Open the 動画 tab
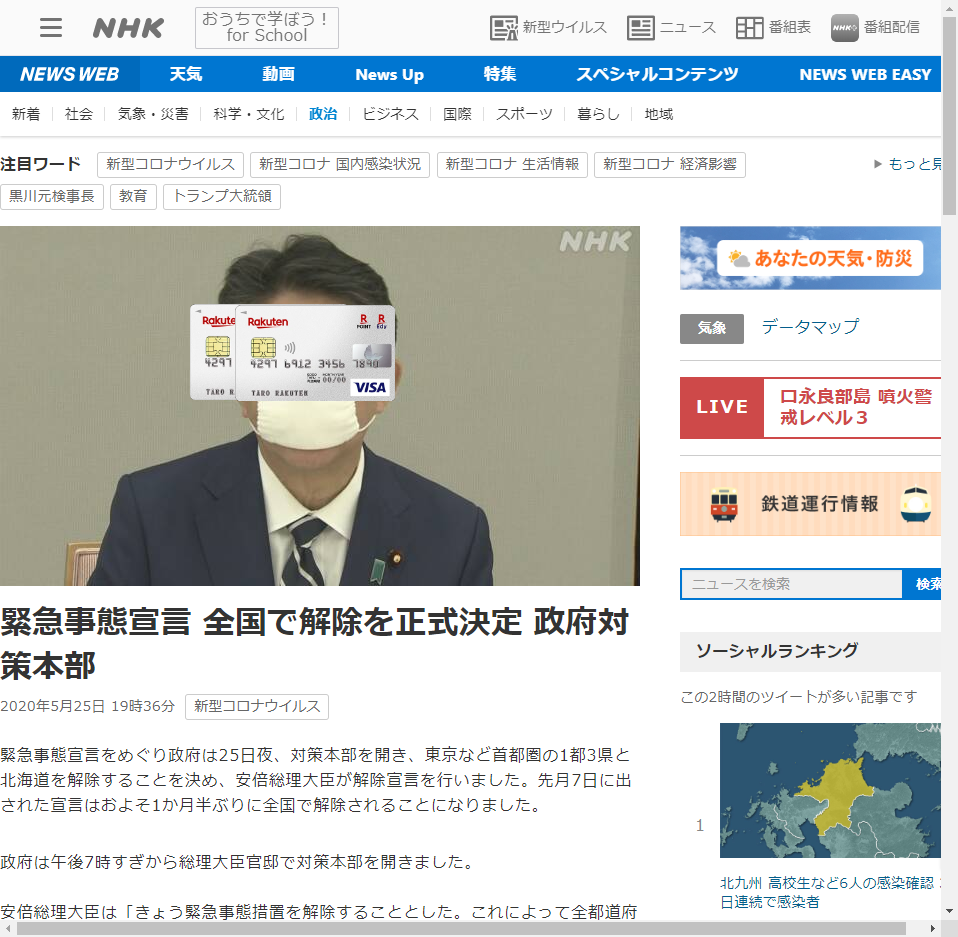The height and width of the screenshot is (937, 958). [x=279, y=74]
